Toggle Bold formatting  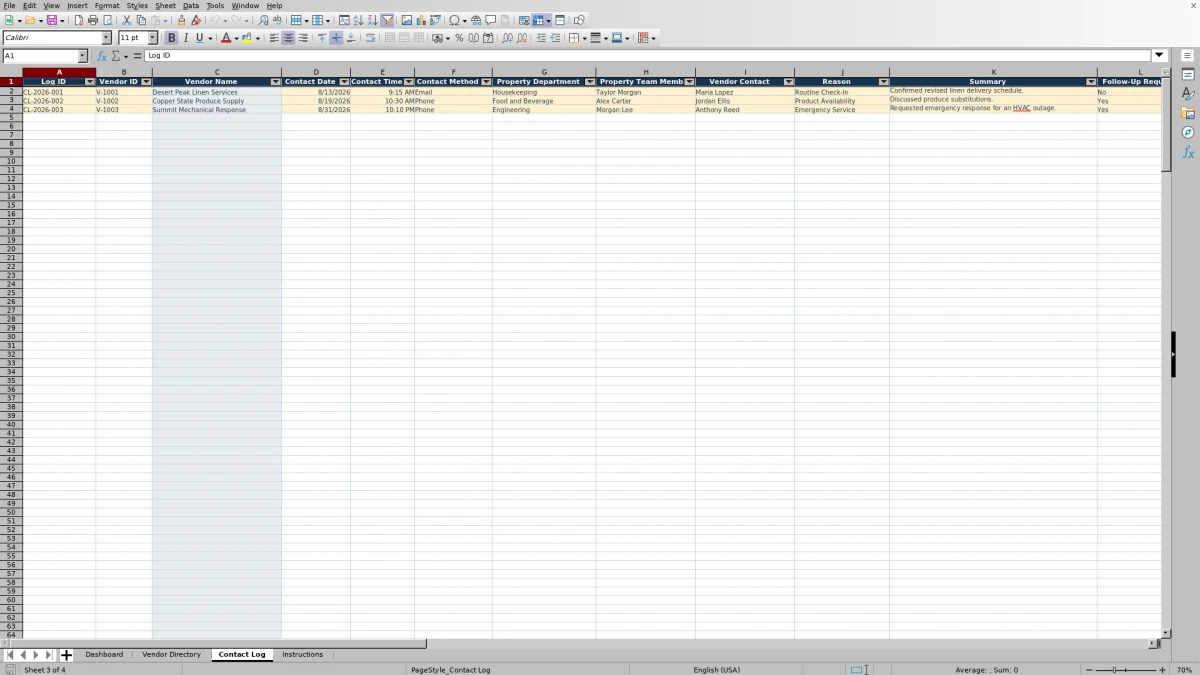coord(171,38)
